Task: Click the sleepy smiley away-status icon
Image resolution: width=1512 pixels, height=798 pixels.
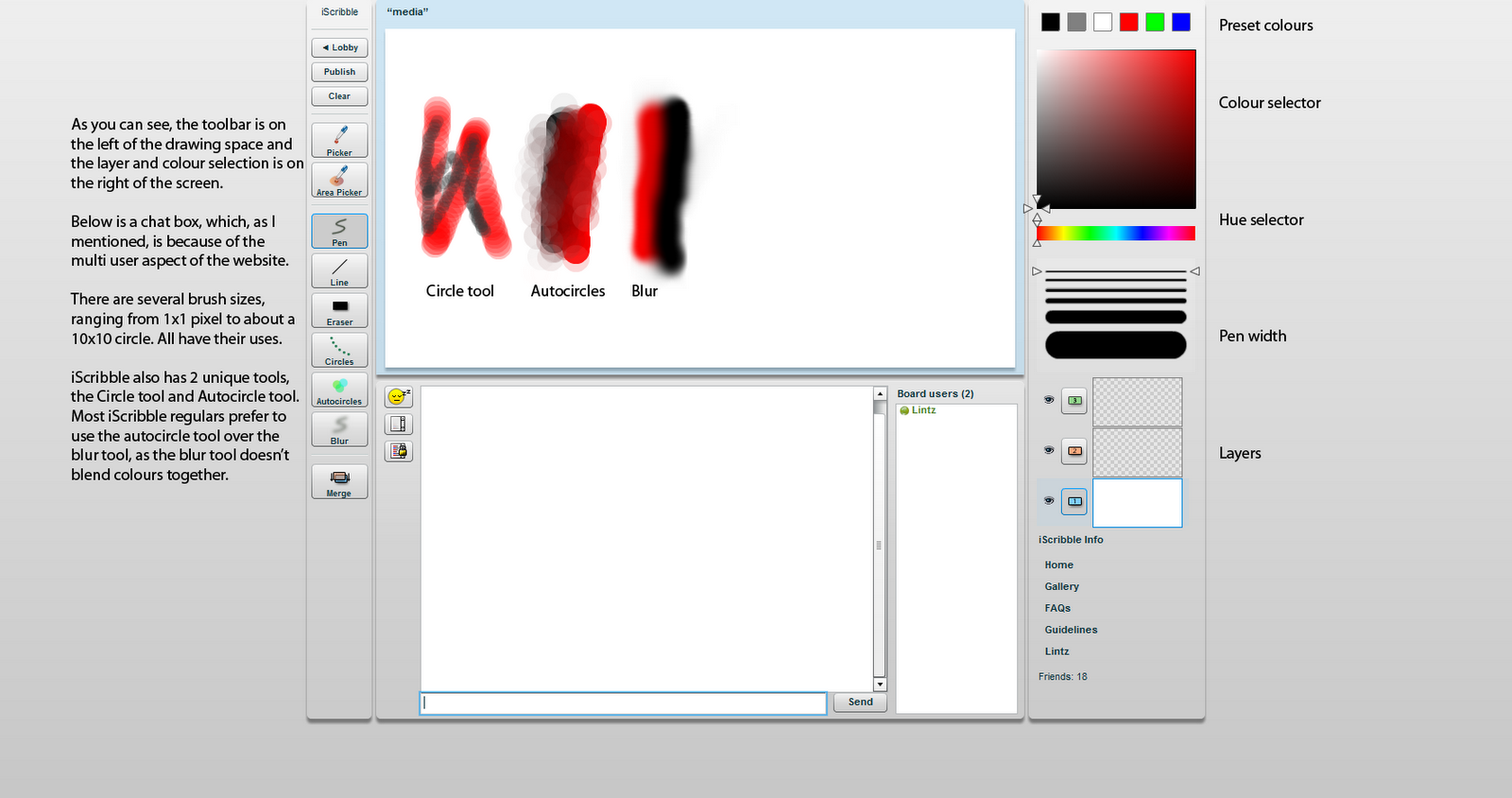Action: (399, 397)
